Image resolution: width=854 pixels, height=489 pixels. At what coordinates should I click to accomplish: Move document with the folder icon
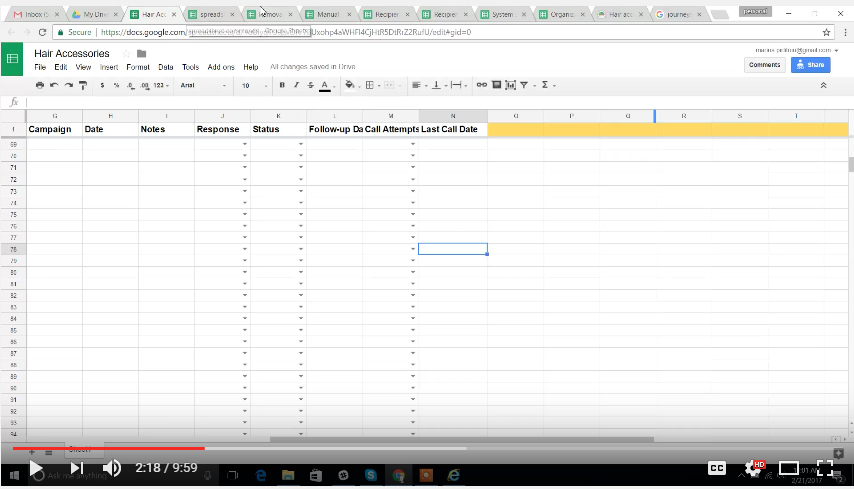click(x=142, y=53)
